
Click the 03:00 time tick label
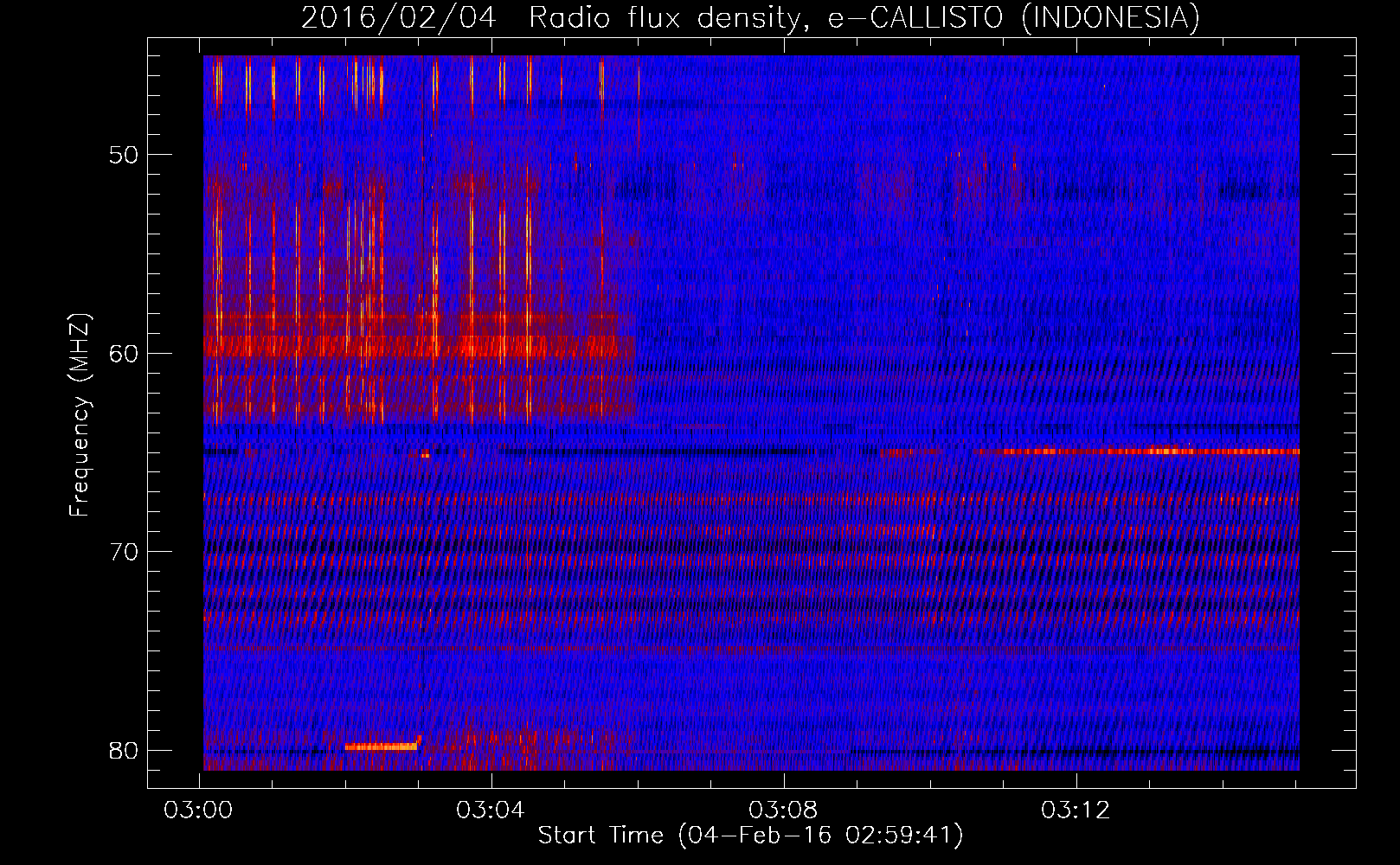click(x=199, y=811)
